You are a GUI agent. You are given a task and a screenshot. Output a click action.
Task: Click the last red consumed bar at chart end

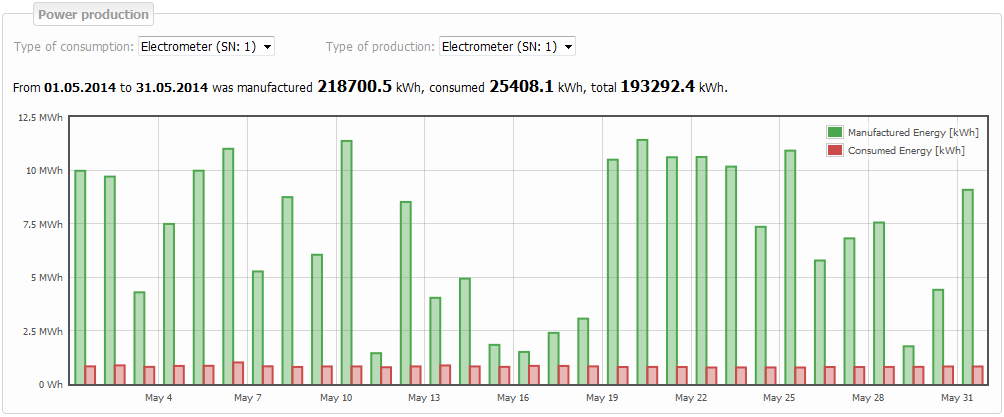tap(977, 375)
